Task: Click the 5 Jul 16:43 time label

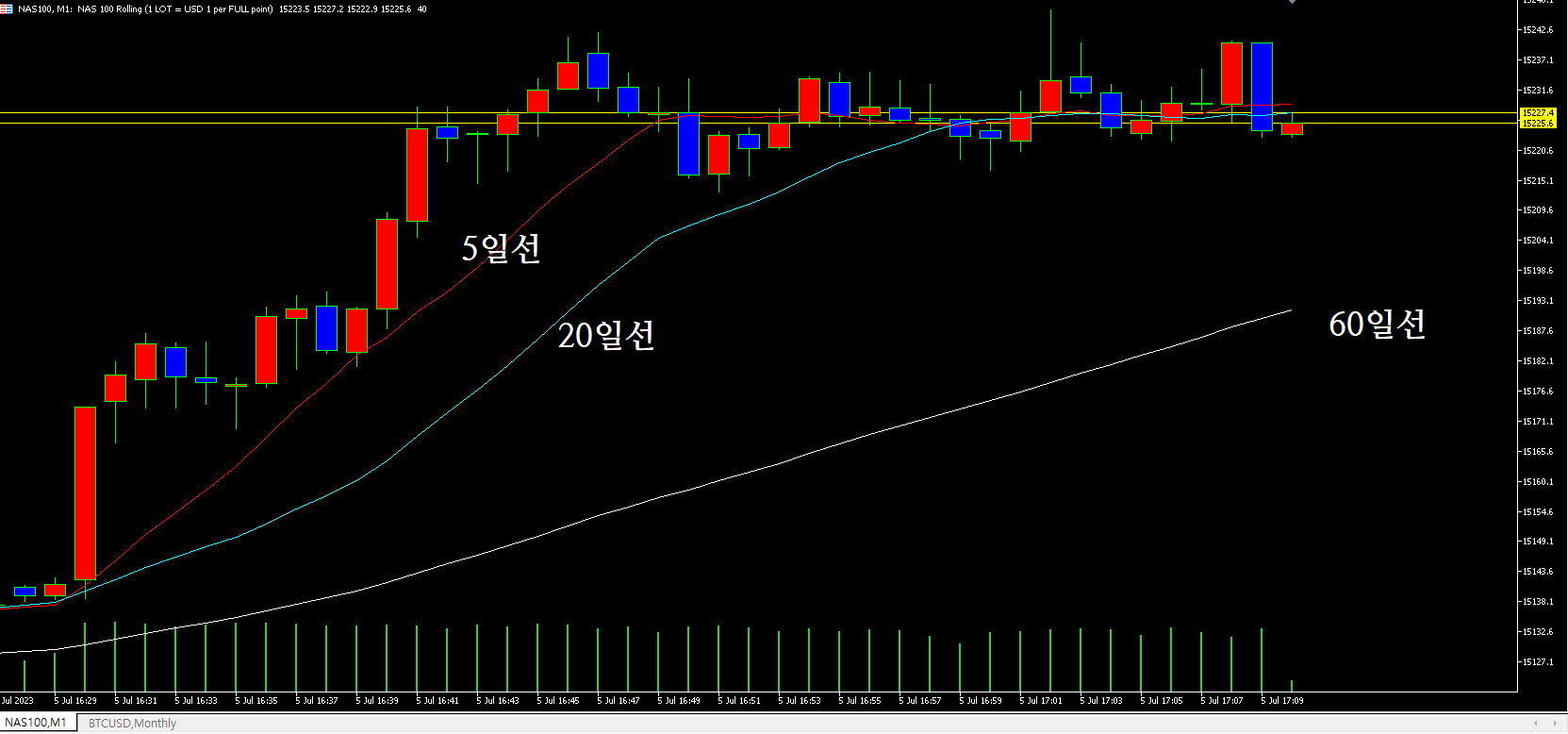Action: click(498, 701)
